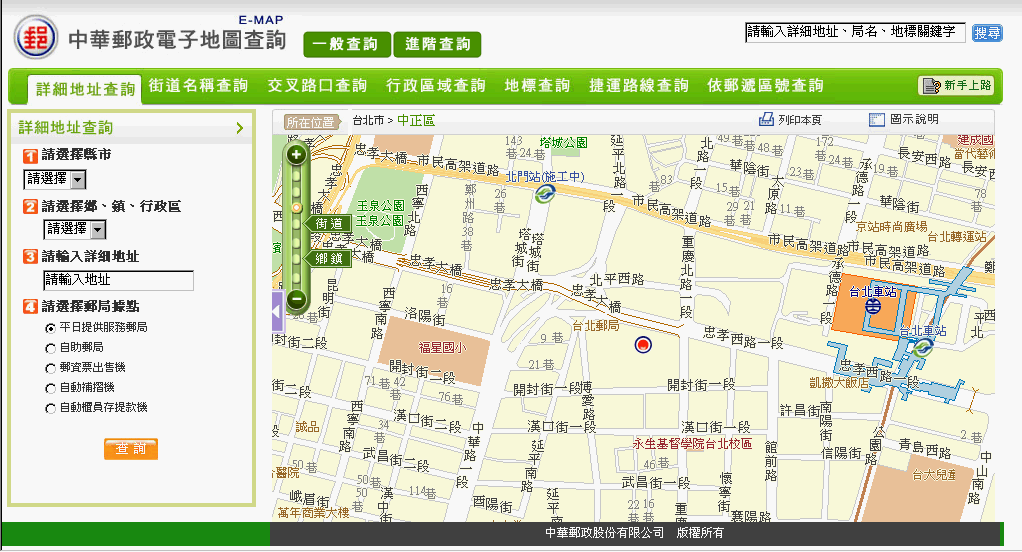
Task: Switch to 詳細地址查詢 tab
Action: click(x=85, y=89)
